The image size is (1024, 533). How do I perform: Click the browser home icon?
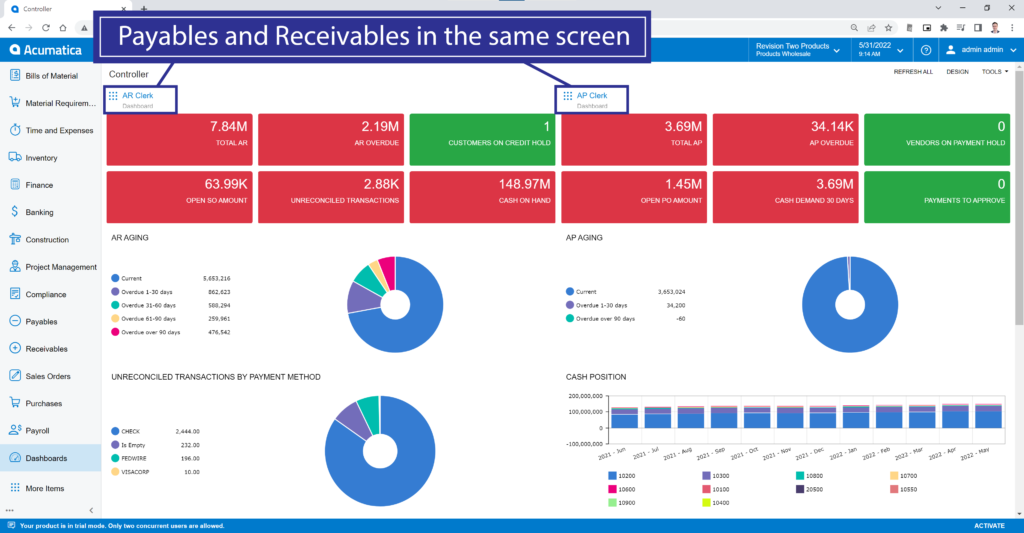pyautogui.click(x=63, y=27)
